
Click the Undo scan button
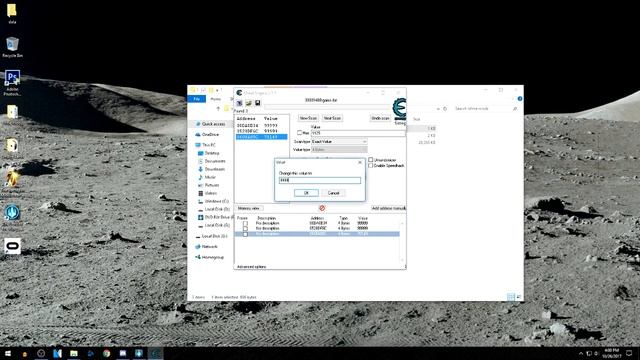tap(380, 118)
